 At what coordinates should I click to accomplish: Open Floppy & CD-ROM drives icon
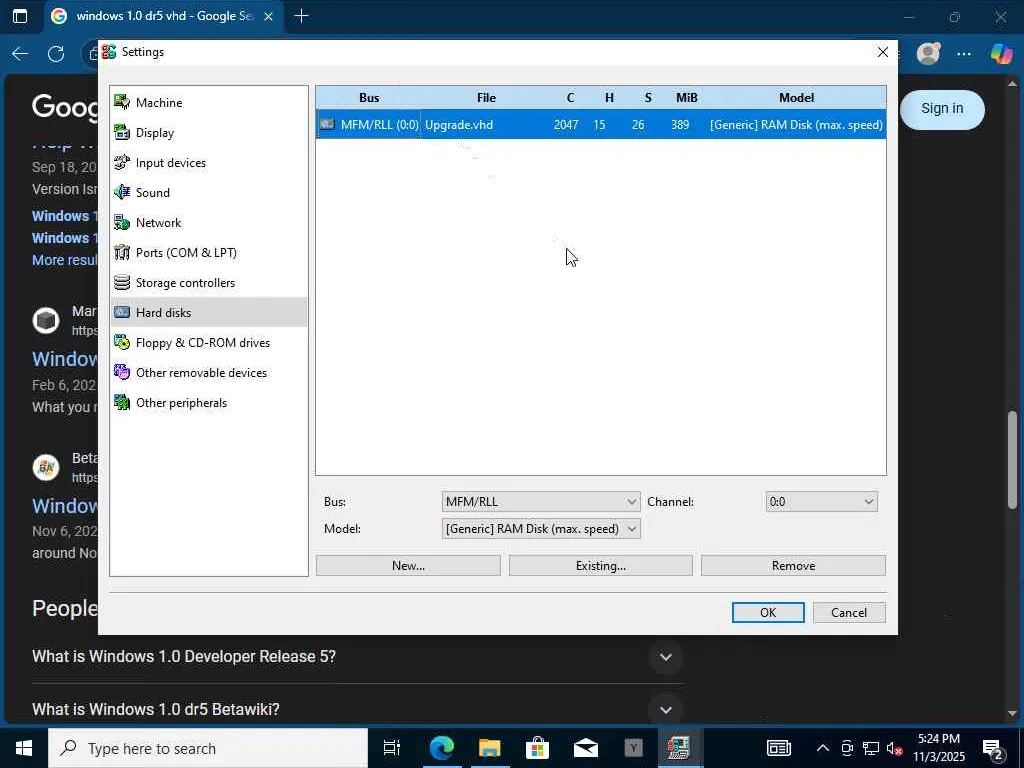122,342
